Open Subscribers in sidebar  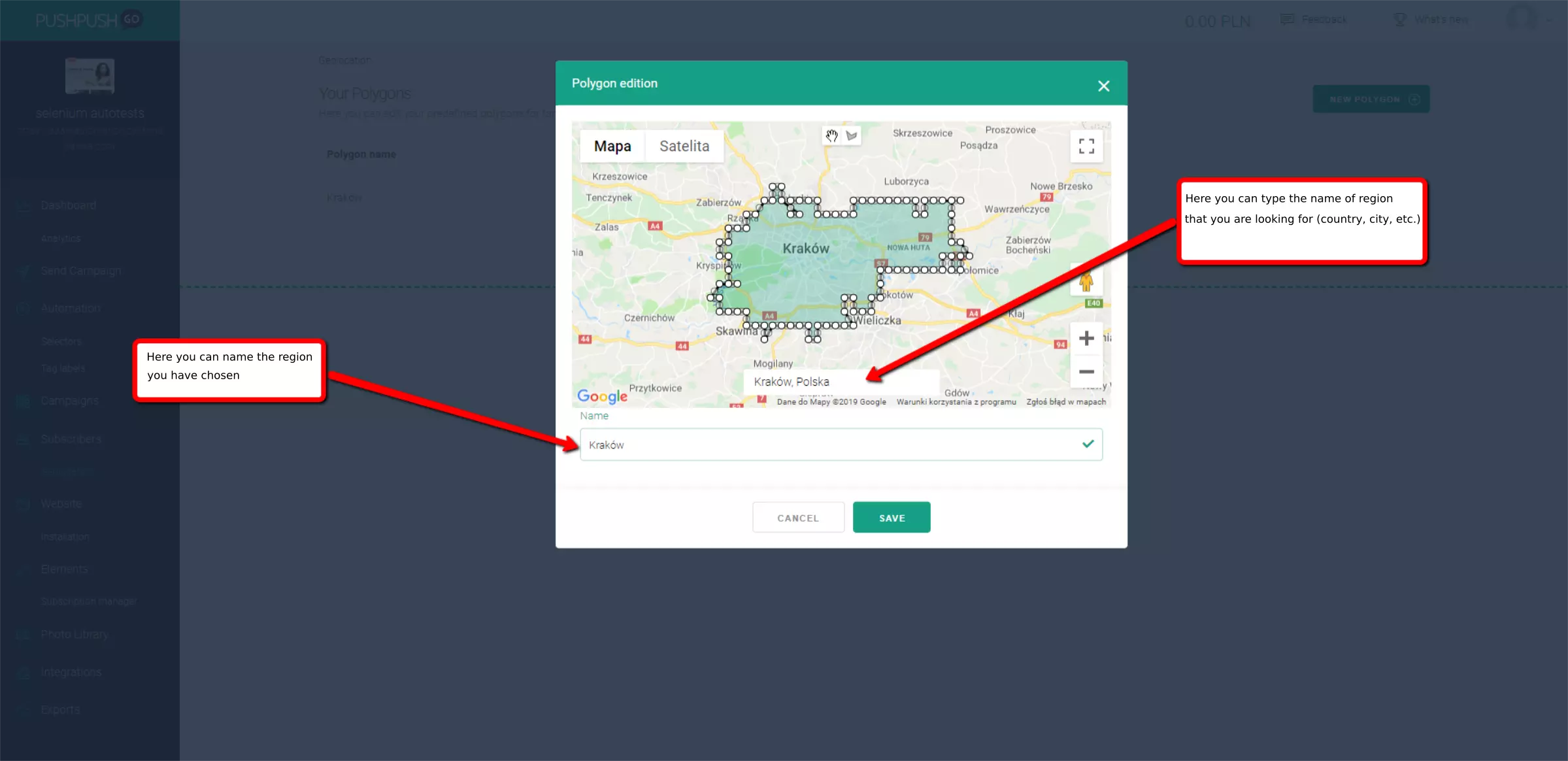71,439
